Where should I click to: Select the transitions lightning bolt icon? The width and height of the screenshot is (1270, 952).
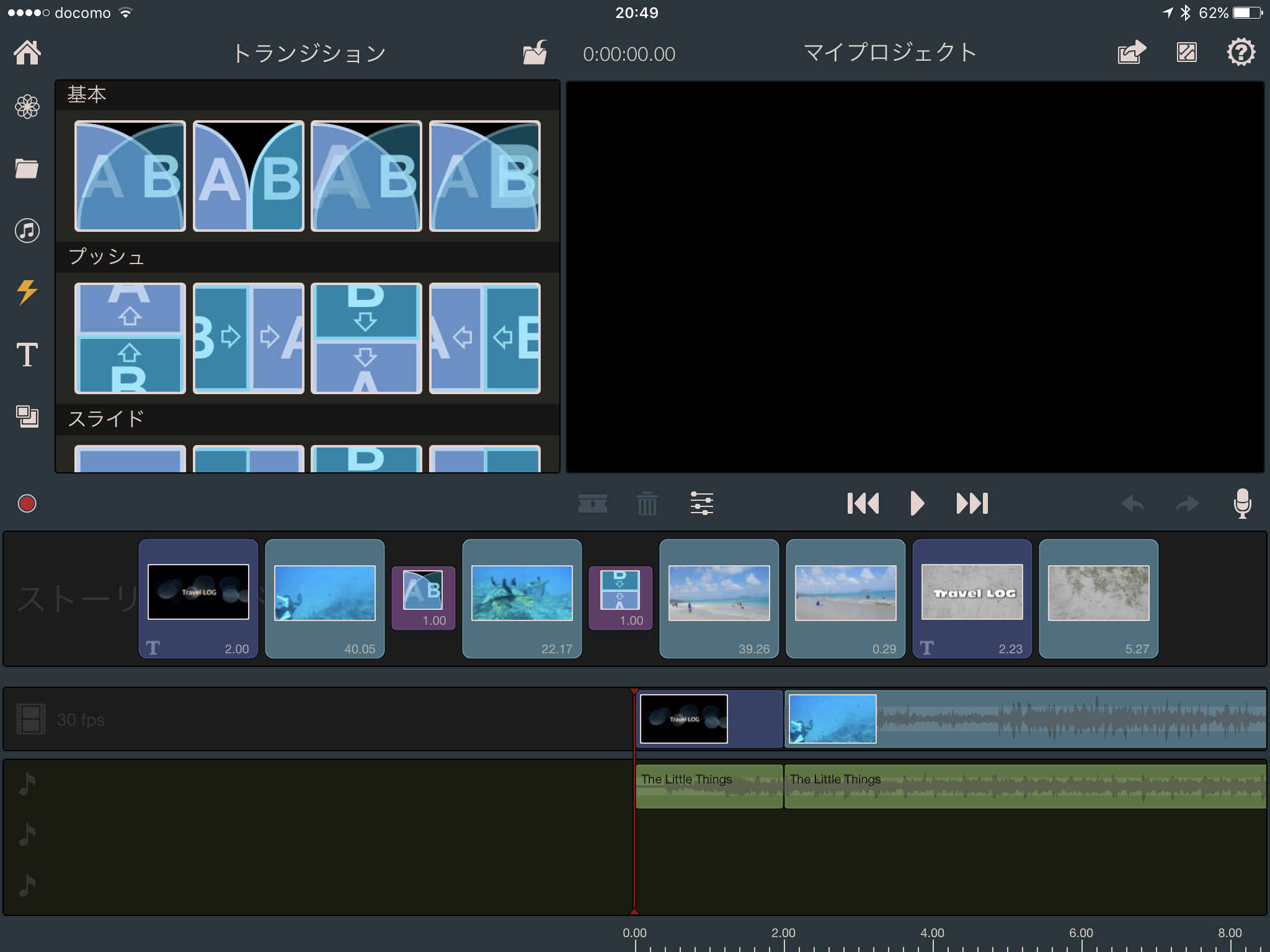(27, 292)
